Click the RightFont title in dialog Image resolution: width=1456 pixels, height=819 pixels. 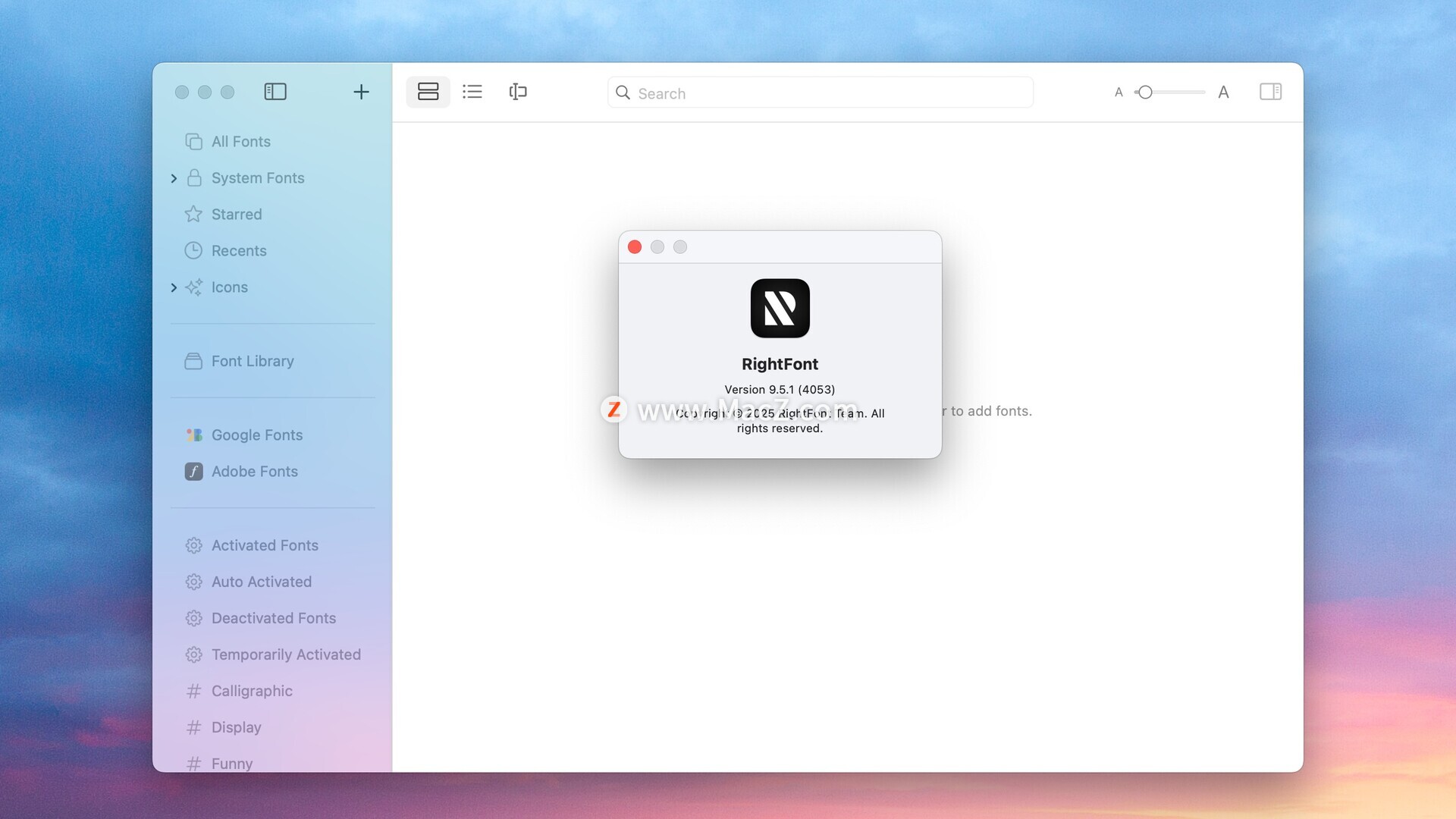780,364
